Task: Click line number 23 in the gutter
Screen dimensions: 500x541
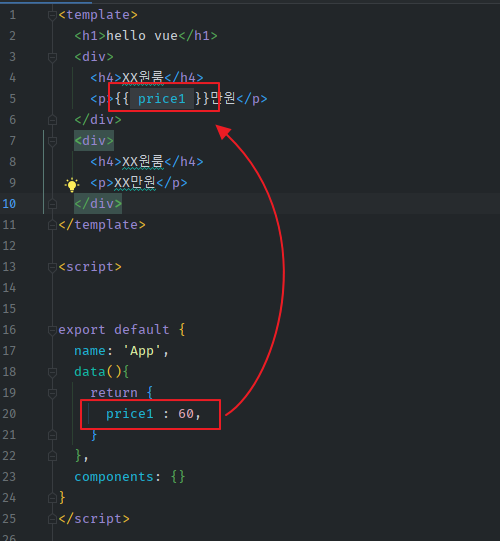Action: (9, 477)
